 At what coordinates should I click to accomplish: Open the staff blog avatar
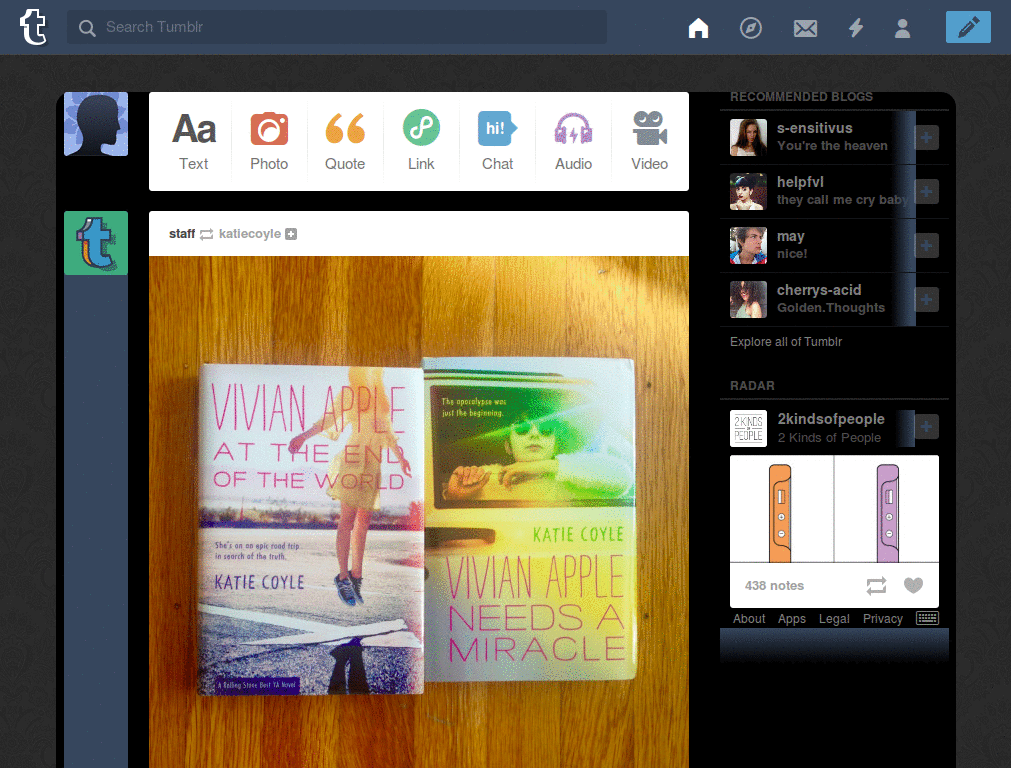pyautogui.click(x=96, y=243)
